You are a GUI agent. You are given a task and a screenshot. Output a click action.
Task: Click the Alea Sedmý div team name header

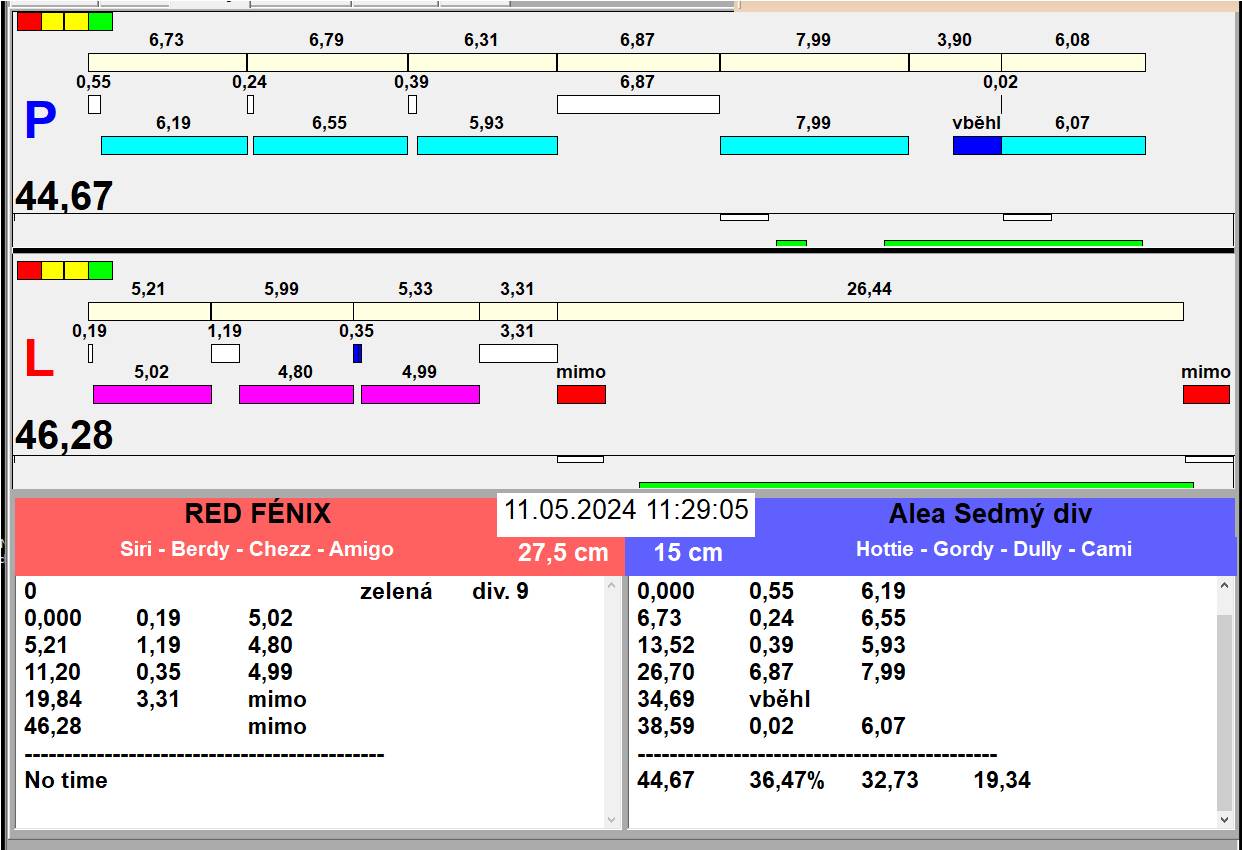pyautogui.click(x=990, y=514)
